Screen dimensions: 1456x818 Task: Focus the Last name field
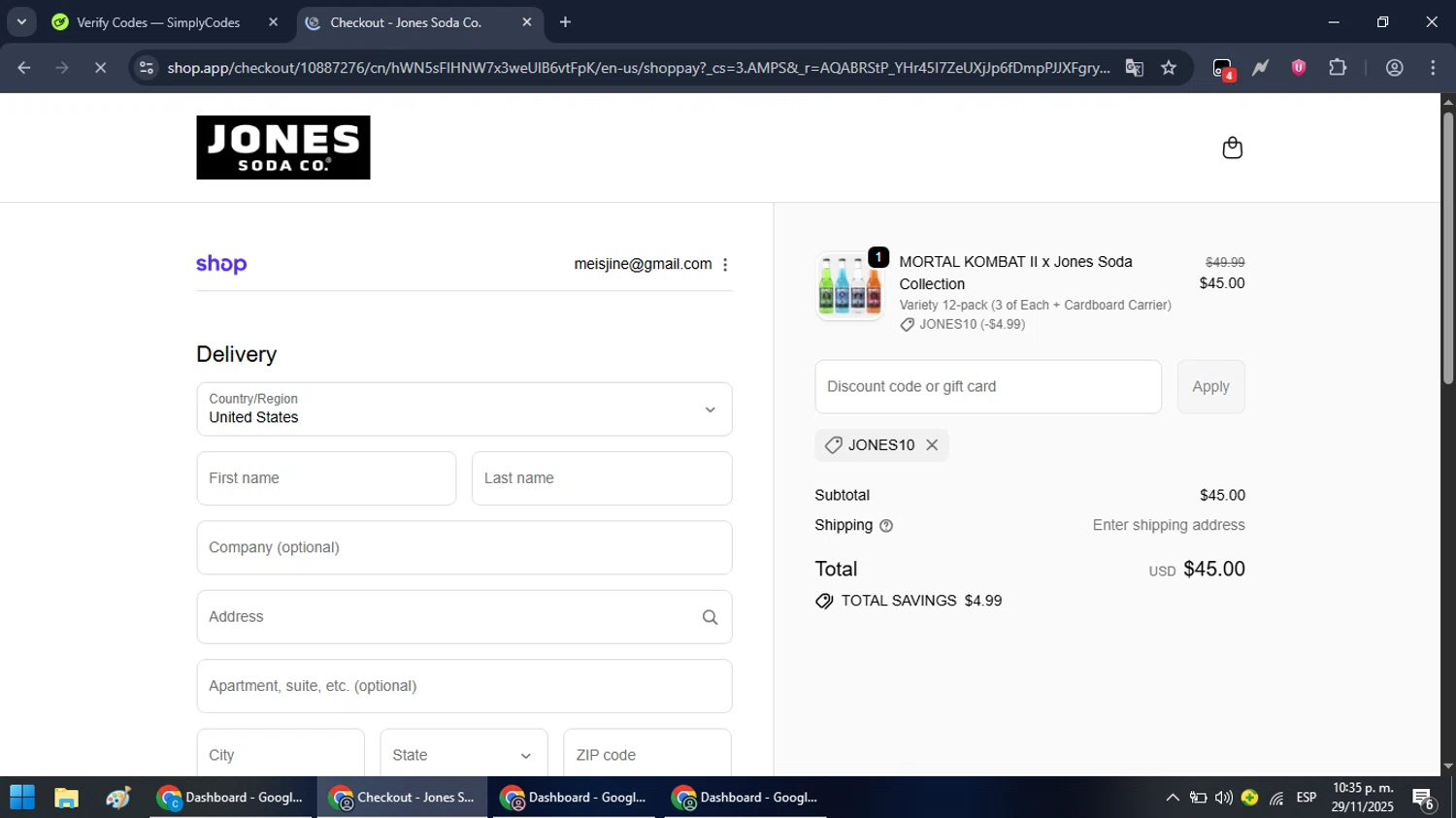click(602, 478)
